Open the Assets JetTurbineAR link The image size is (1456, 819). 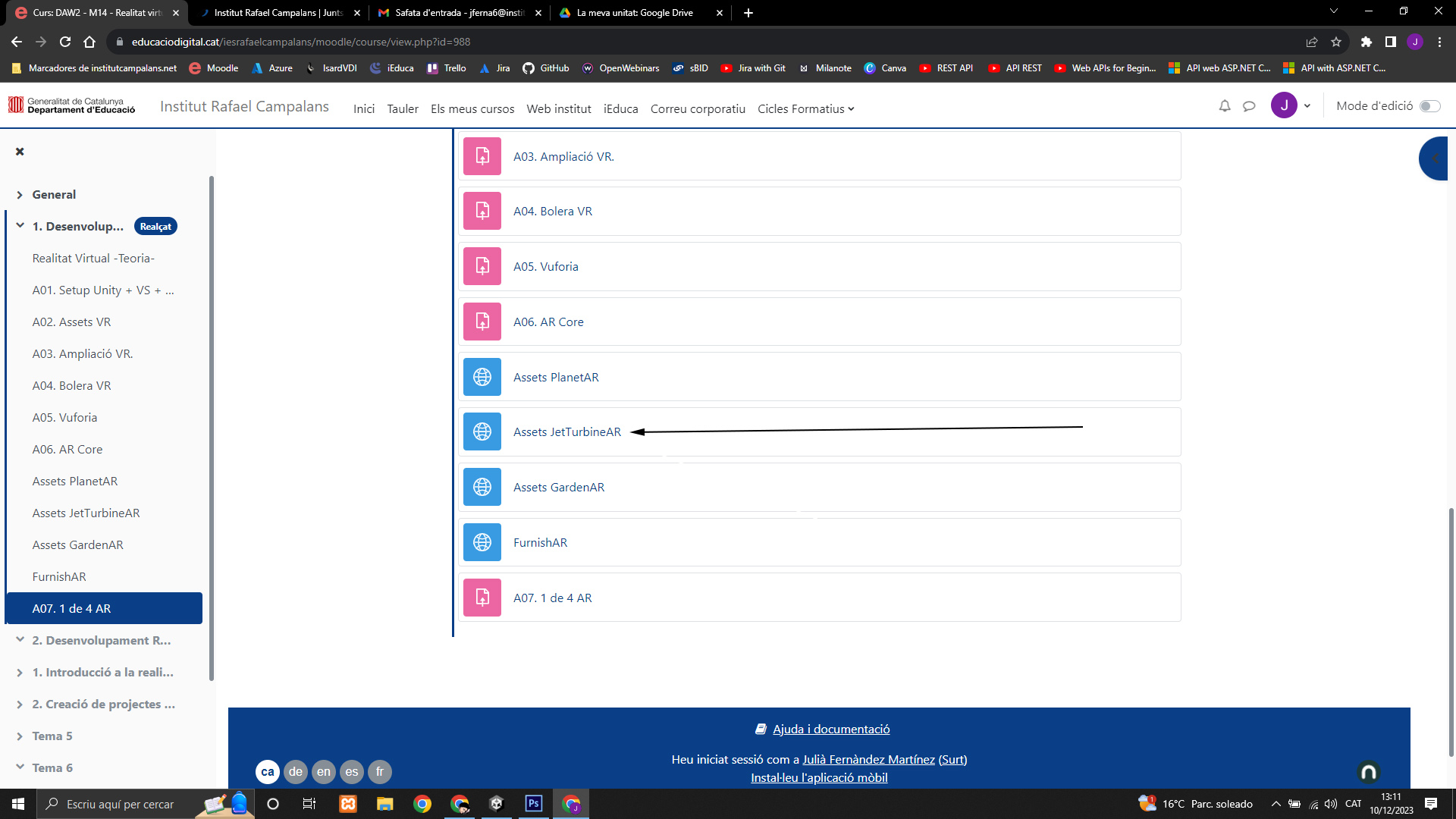(566, 432)
